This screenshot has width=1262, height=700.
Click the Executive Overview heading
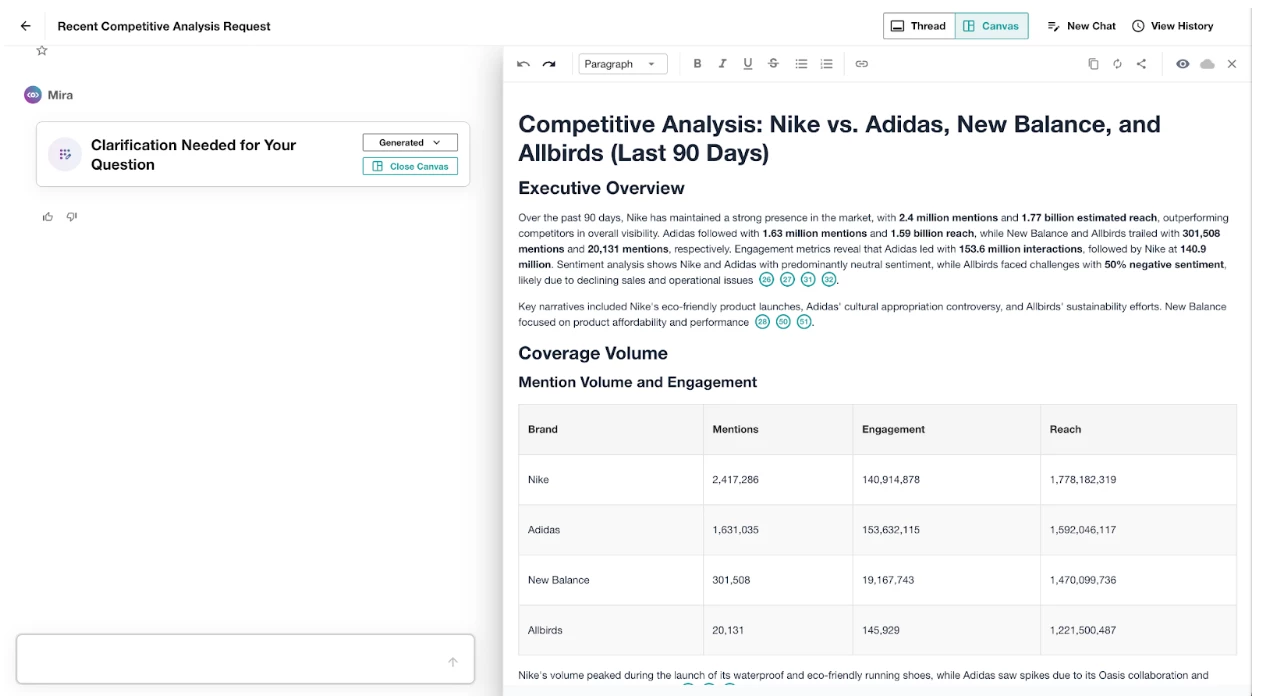point(601,188)
